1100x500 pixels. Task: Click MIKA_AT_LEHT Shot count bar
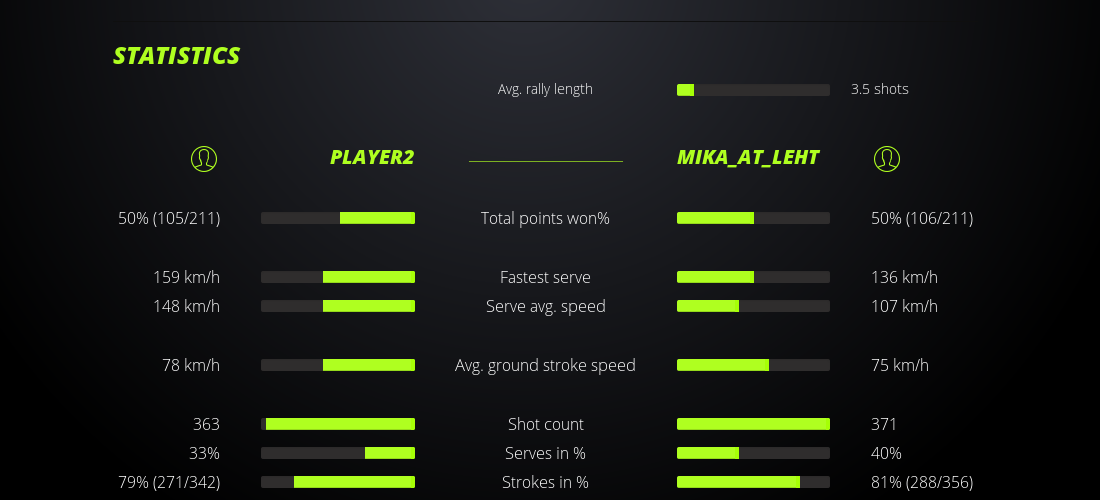tap(753, 424)
